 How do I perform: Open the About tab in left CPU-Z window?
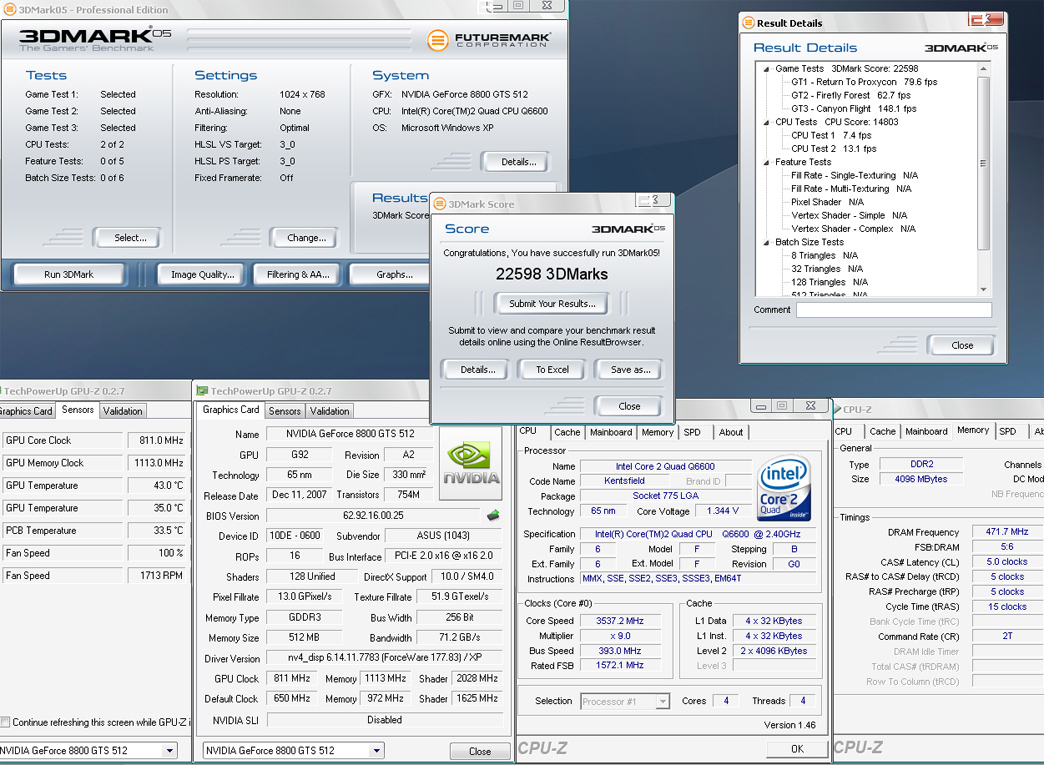(x=730, y=432)
